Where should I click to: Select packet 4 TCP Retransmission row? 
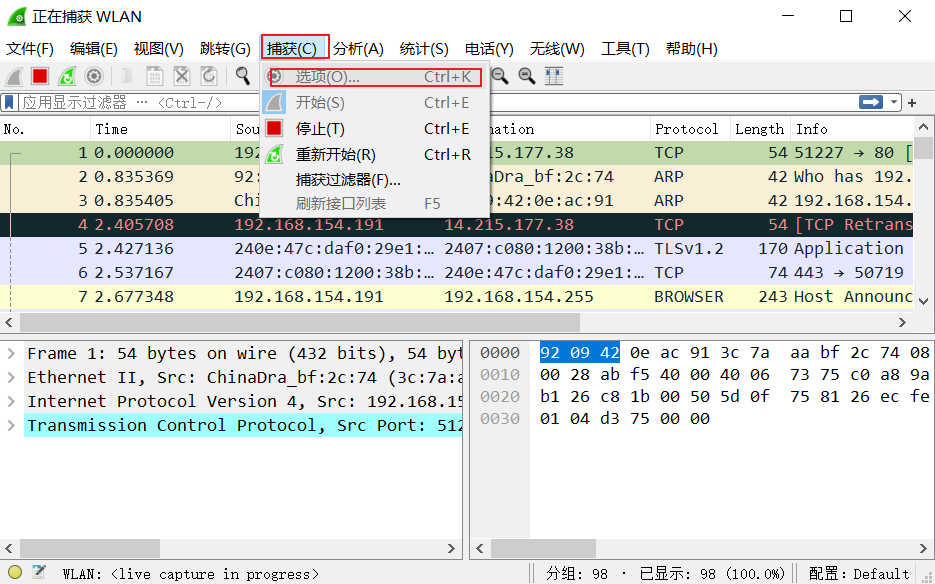click(x=457, y=225)
